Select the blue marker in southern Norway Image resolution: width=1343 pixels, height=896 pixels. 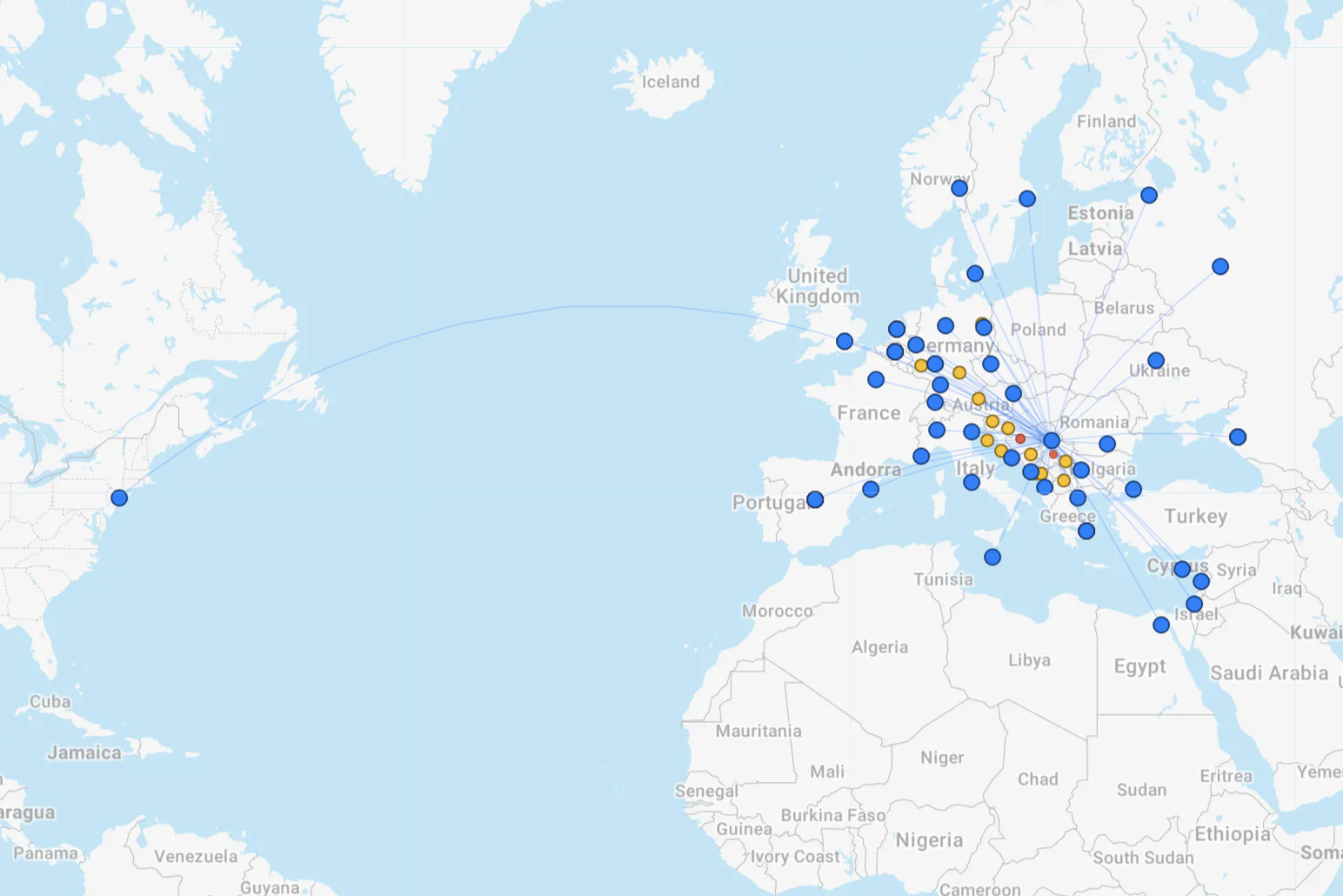coord(959,188)
